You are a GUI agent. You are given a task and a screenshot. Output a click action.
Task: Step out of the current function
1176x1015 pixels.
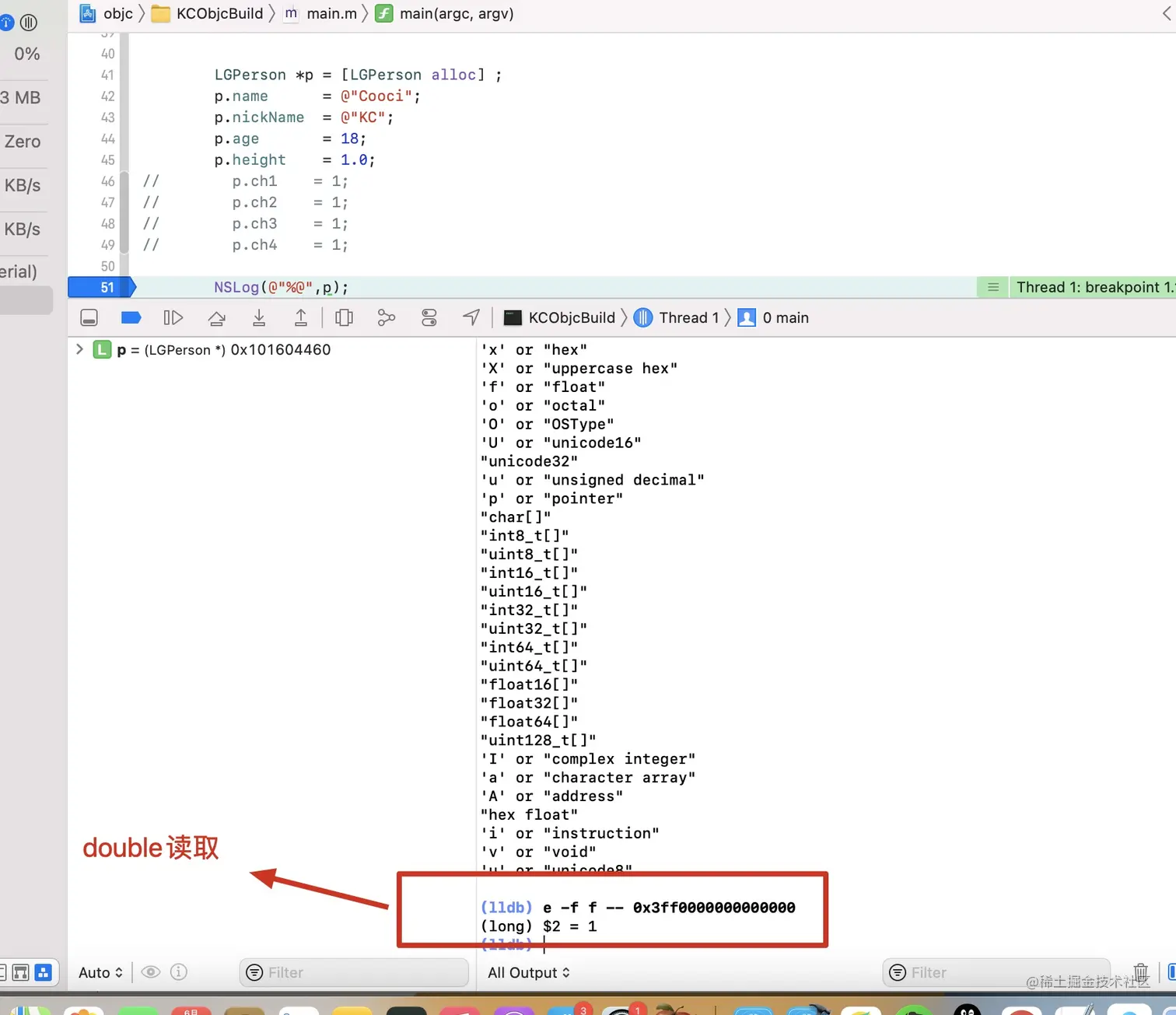point(301,317)
